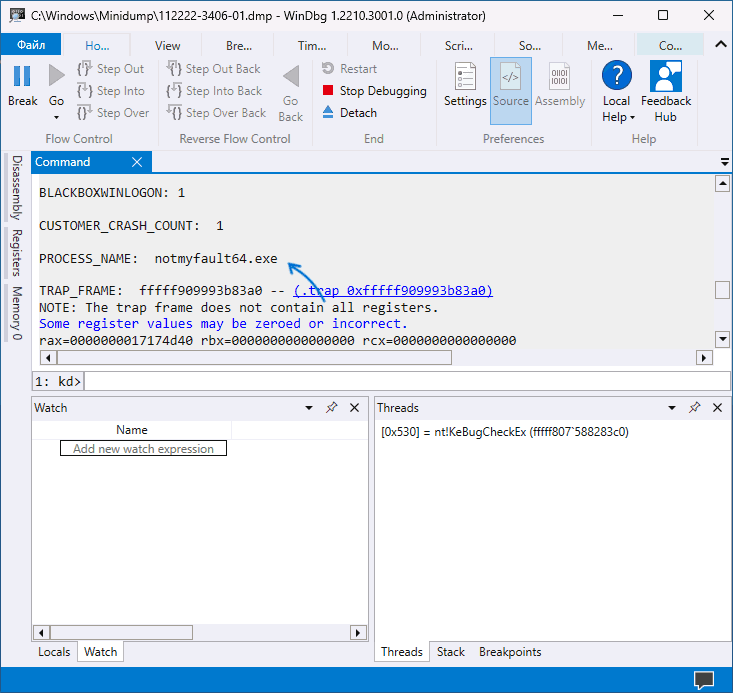Click the kd> command input field

(x=407, y=382)
